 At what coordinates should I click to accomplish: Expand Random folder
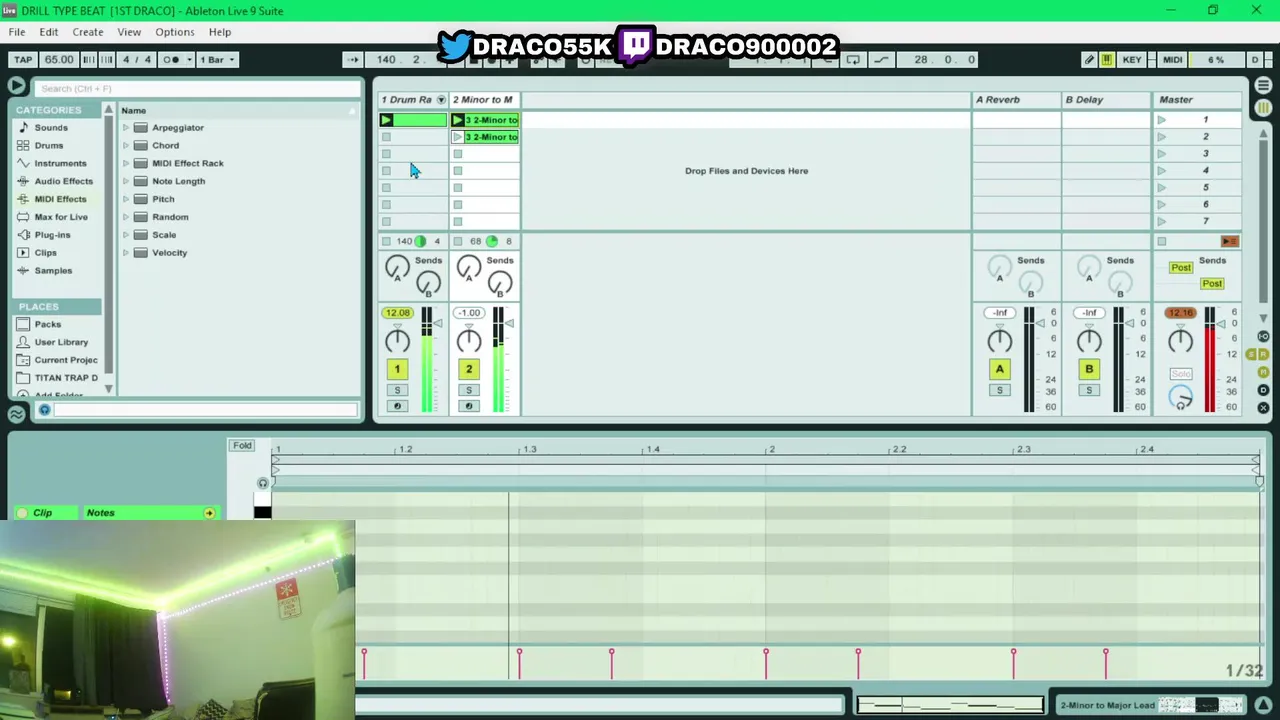pyautogui.click(x=126, y=217)
